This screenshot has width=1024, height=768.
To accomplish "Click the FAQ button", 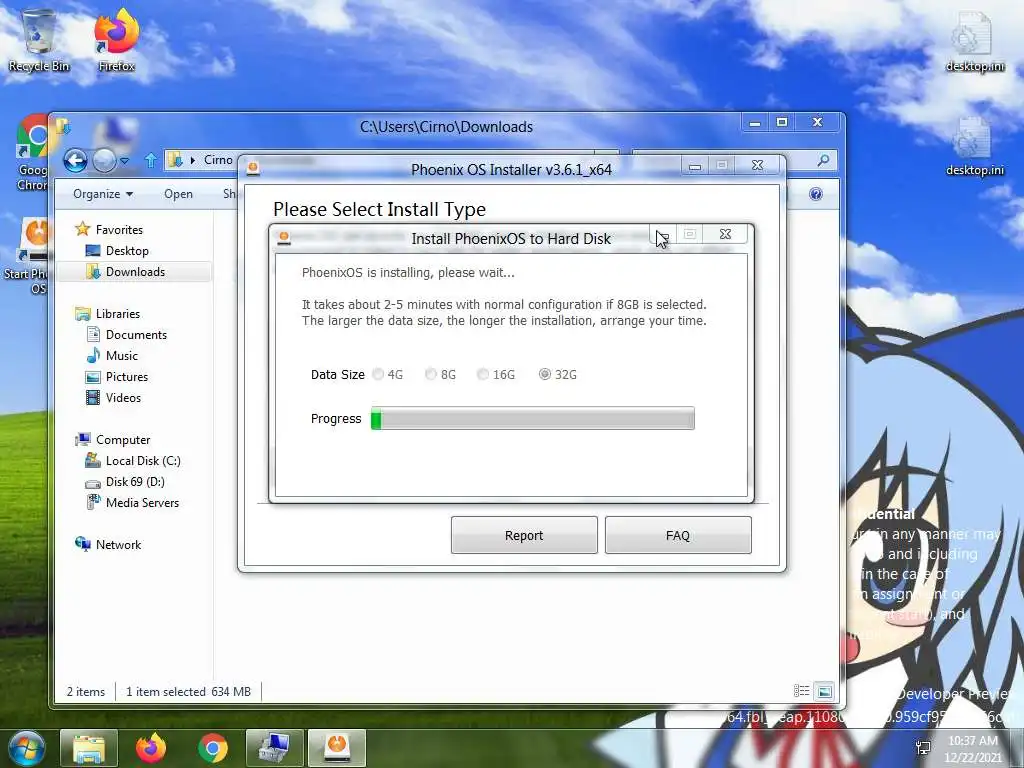I will (678, 536).
